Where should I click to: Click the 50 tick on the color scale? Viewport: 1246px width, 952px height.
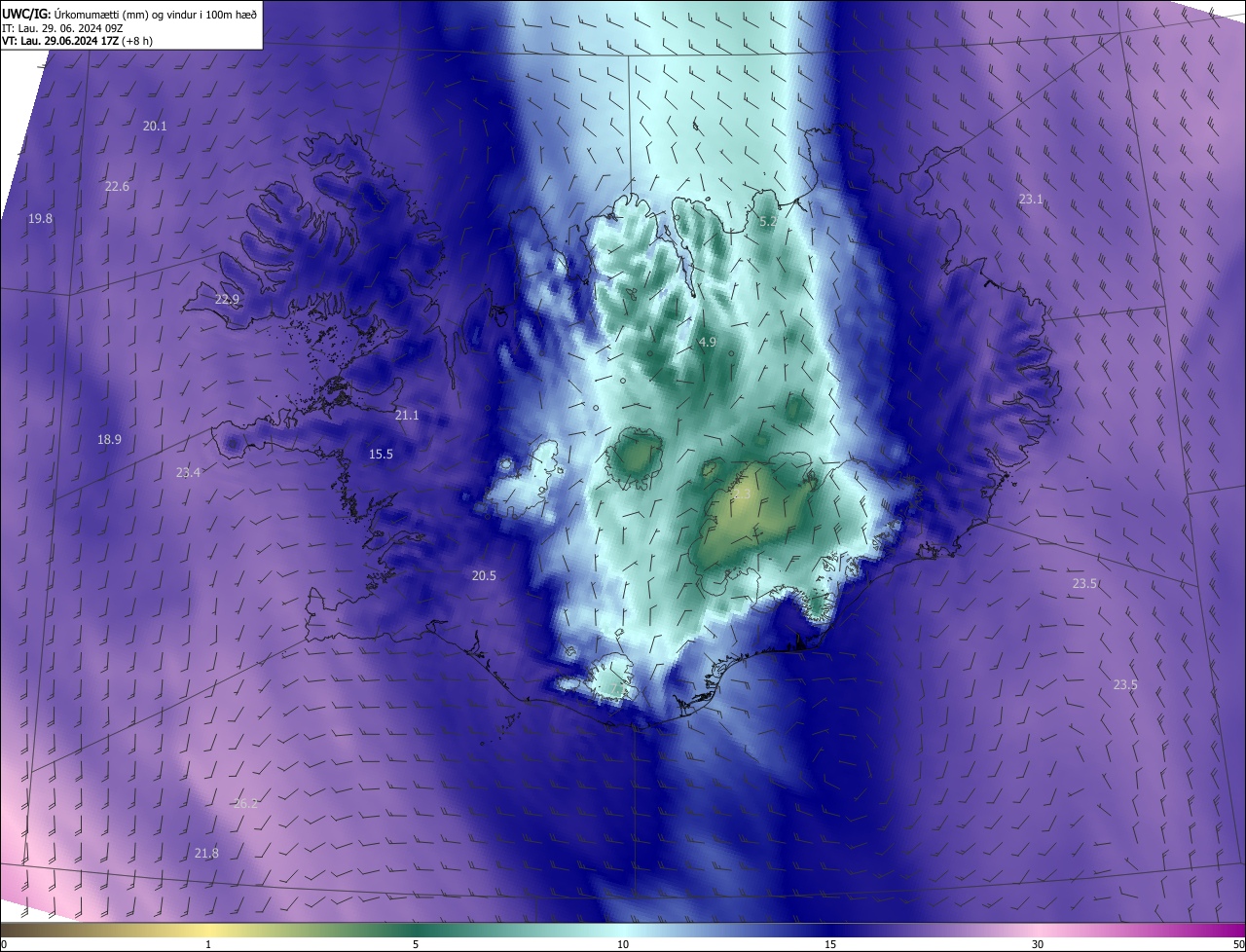pos(1238,945)
